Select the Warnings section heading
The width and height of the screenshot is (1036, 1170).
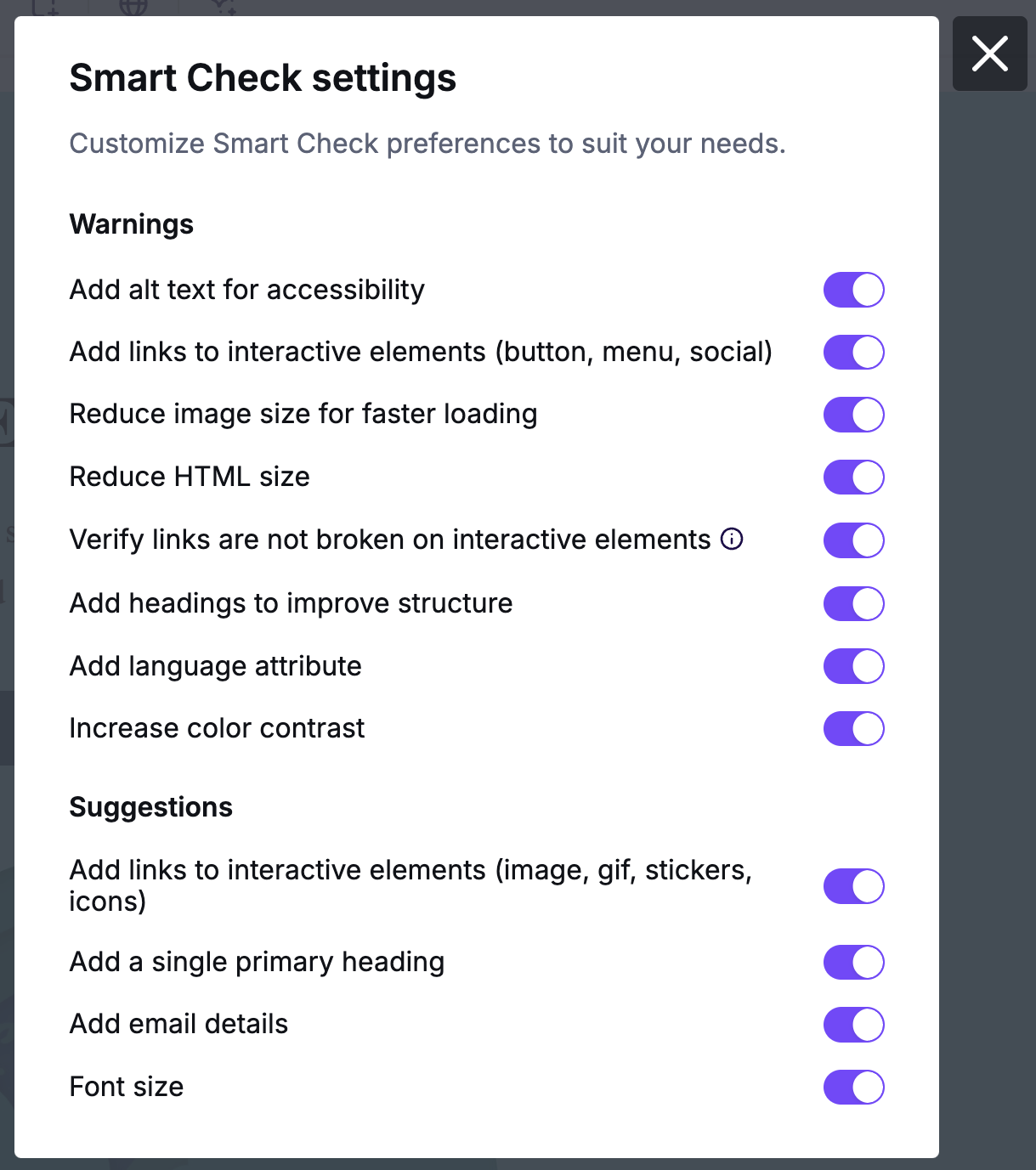coord(131,224)
